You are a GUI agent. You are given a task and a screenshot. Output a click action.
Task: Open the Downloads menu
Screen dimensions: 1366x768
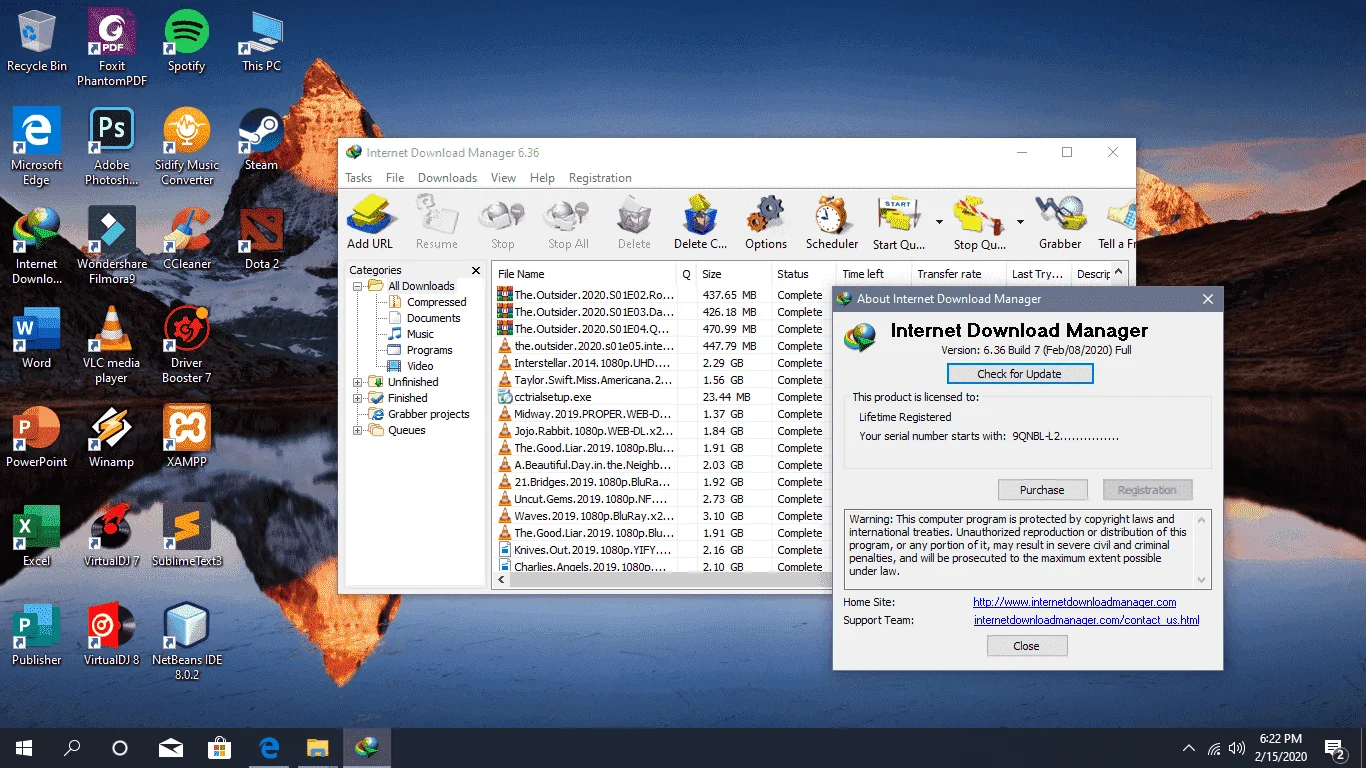click(447, 178)
